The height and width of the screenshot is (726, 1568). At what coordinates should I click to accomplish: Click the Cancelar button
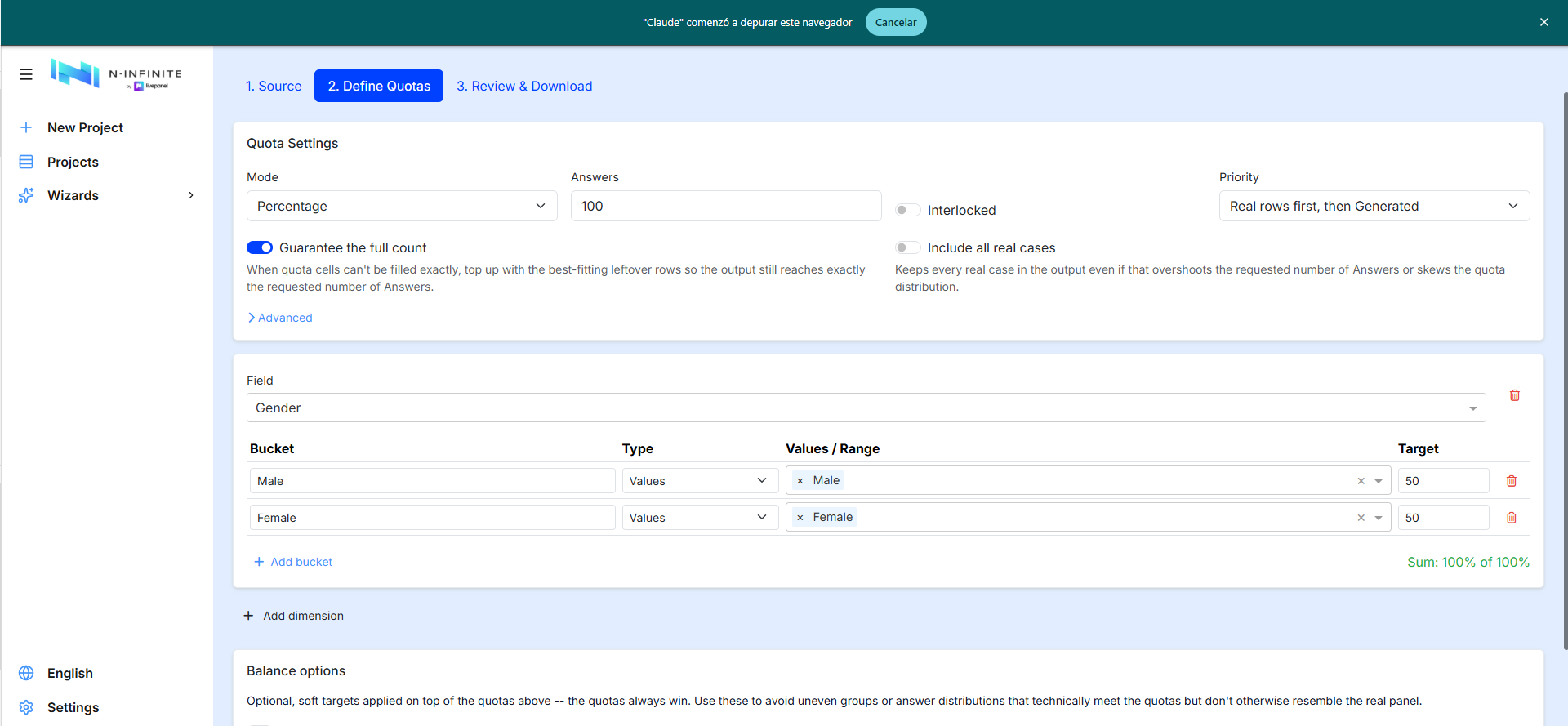click(896, 22)
